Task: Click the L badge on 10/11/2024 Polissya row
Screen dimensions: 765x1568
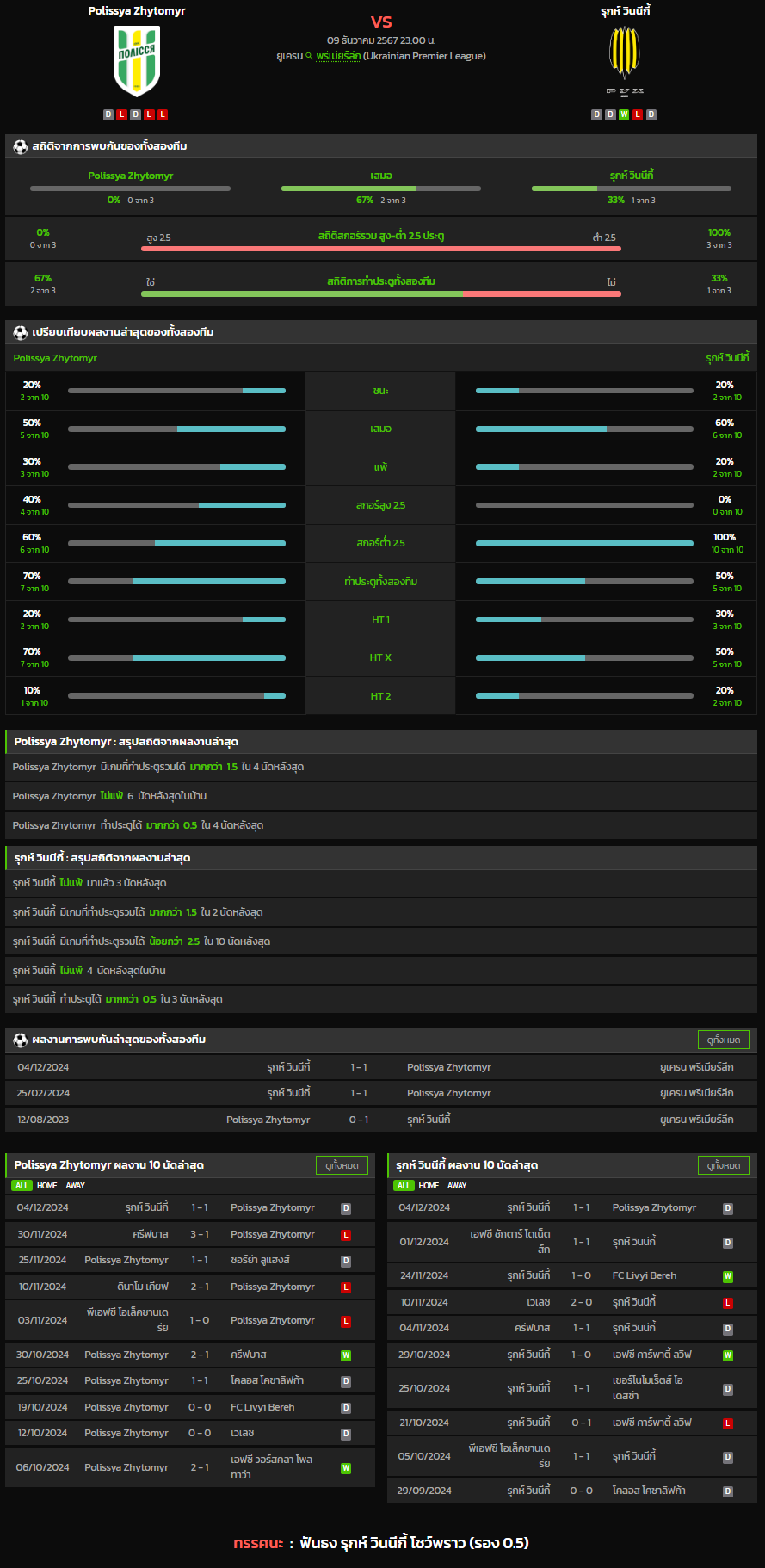Action: (346, 1287)
